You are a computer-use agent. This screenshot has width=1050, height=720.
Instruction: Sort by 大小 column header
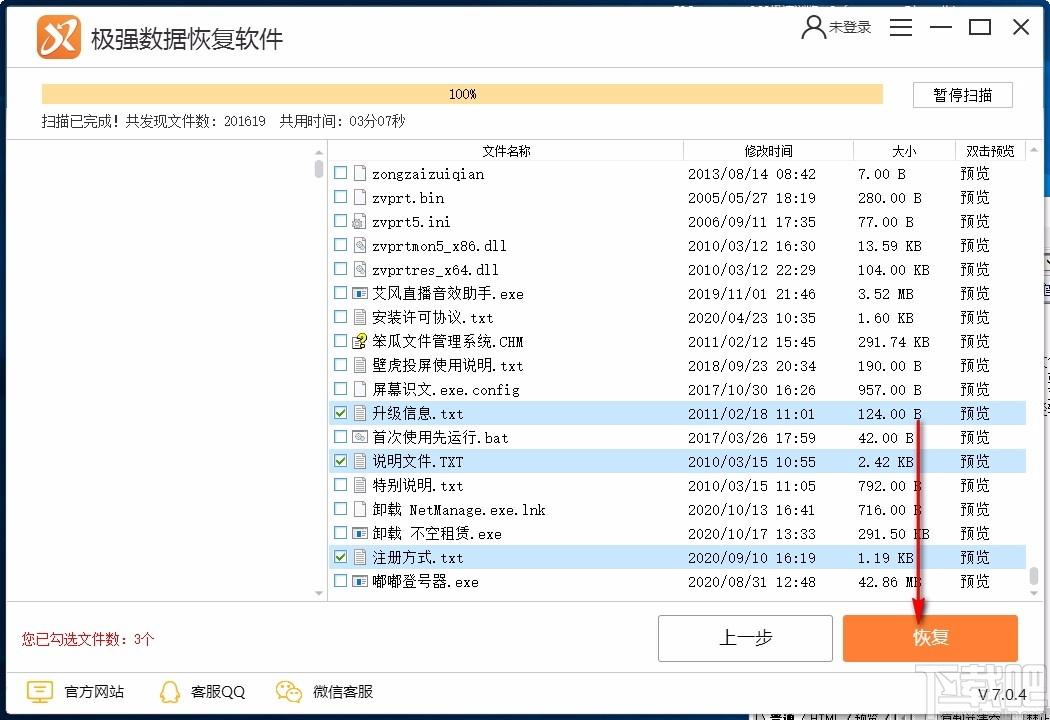pos(904,151)
